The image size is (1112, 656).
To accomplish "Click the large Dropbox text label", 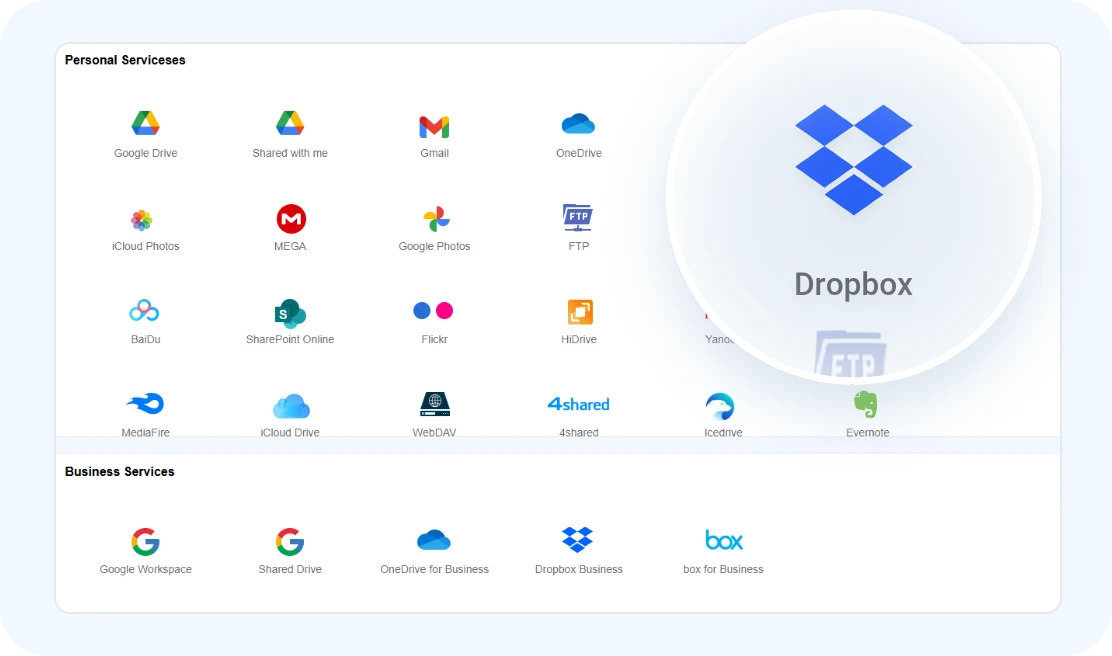I will [853, 284].
